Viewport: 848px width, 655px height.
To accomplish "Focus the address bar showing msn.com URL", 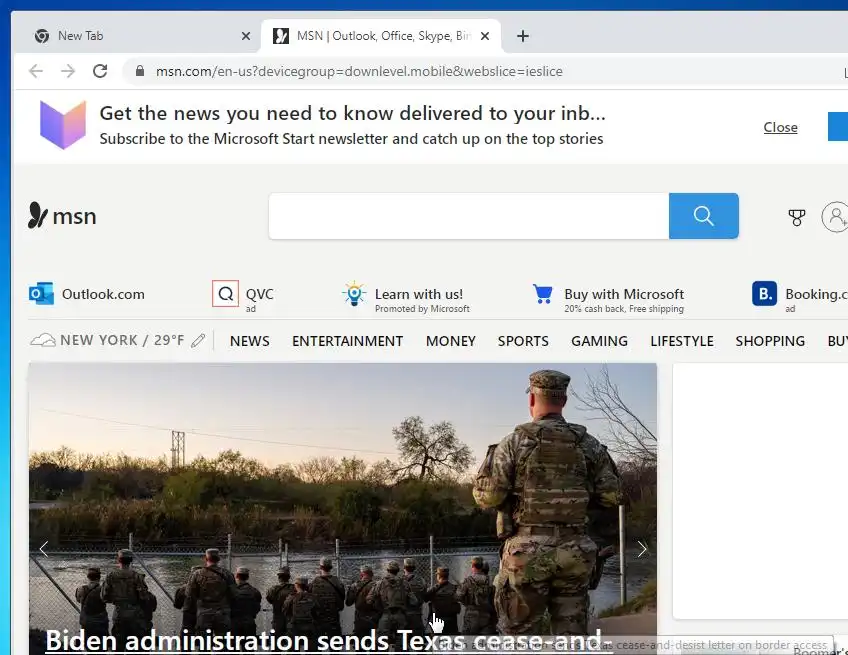I will (x=359, y=71).
